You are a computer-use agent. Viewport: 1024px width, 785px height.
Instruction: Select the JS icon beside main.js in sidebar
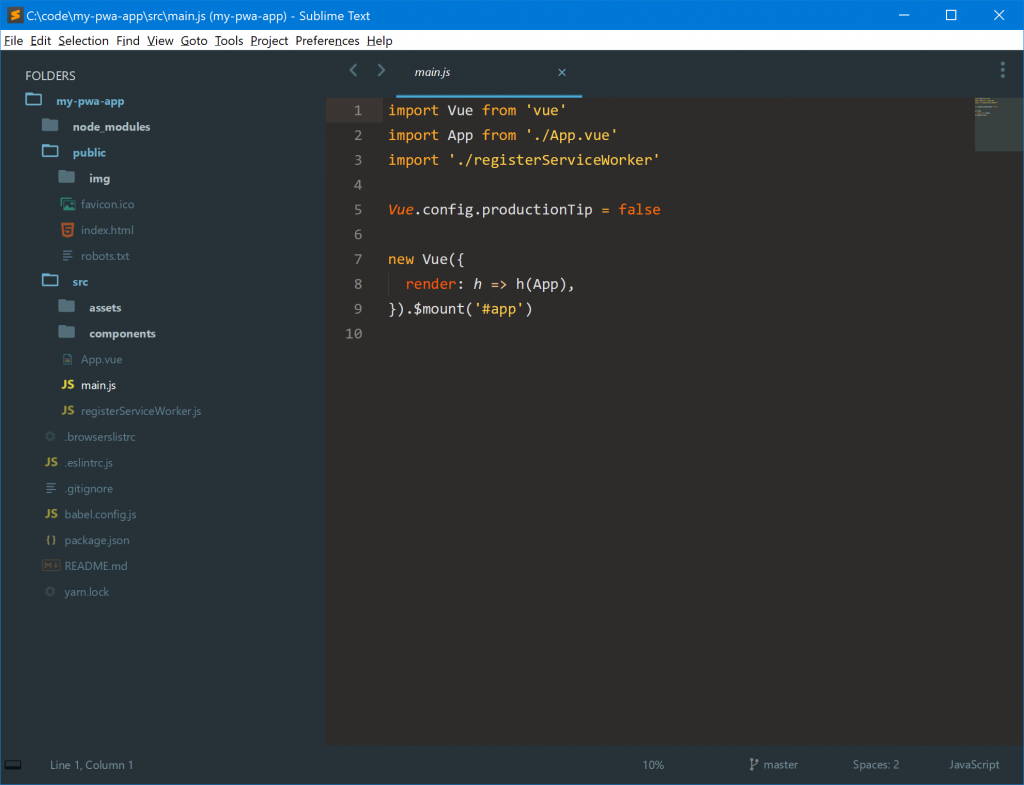click(x=67, y=385)
